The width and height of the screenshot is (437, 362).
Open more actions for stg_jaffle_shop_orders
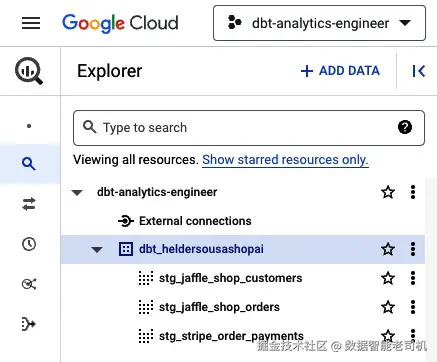coord(413,307)
